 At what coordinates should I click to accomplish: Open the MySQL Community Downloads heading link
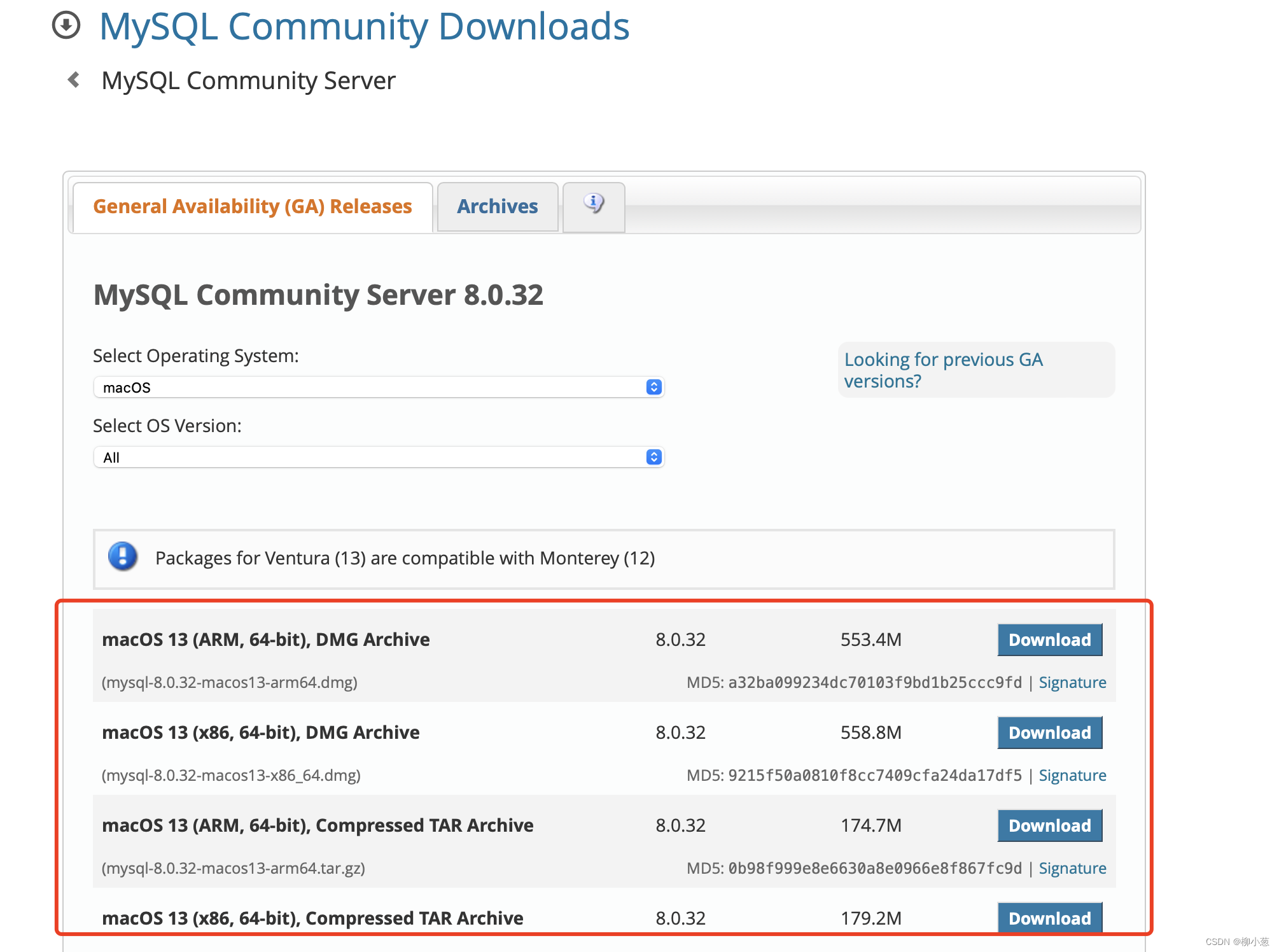(365, 27)
